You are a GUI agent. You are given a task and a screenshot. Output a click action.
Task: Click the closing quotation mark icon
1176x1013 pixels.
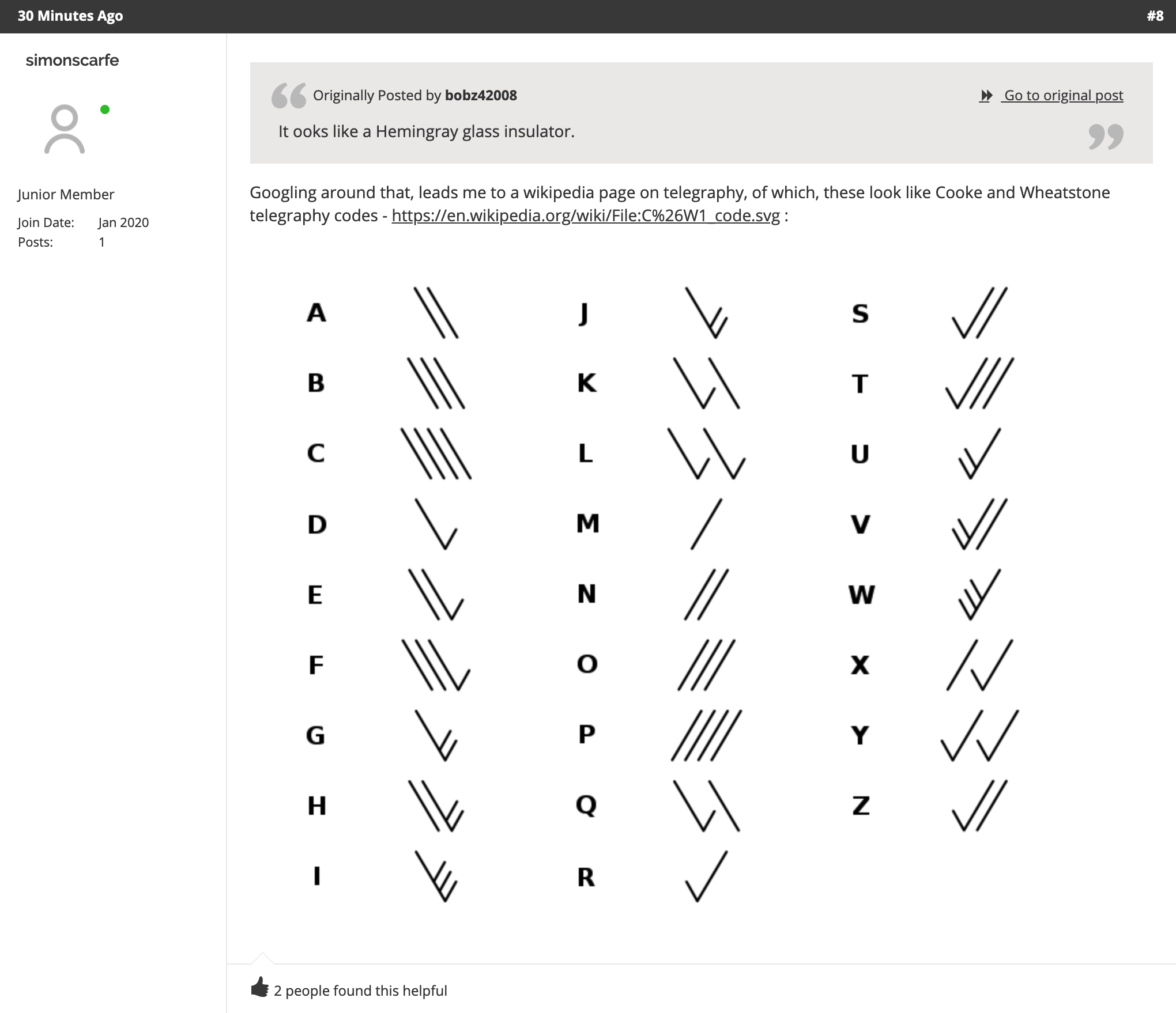pos(1106,137)
